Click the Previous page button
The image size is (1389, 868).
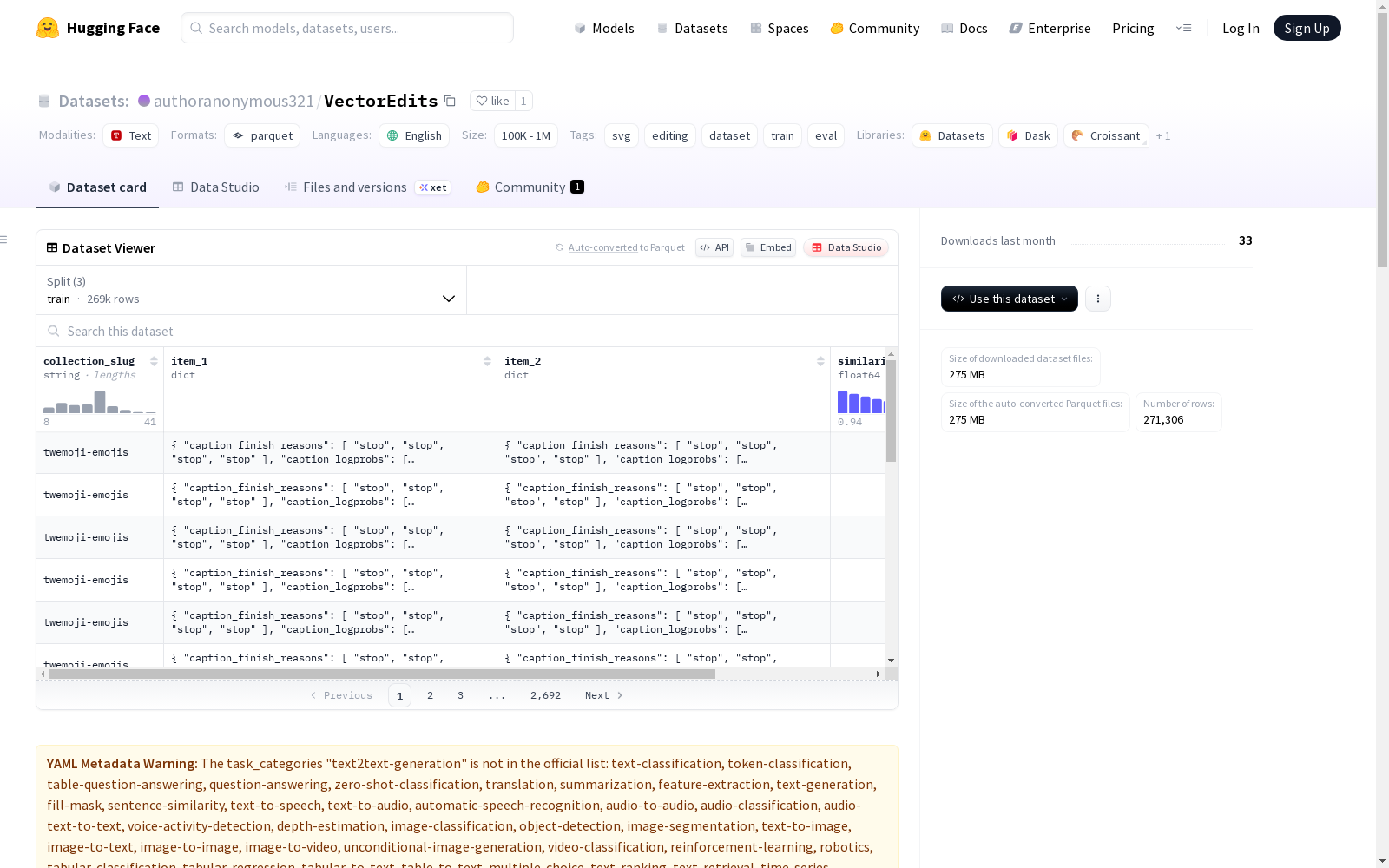[x=341, y=695]
